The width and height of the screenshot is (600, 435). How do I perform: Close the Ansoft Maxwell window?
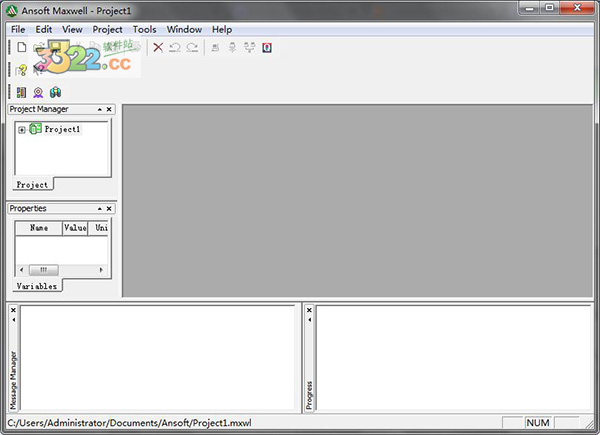coord(577,8)
